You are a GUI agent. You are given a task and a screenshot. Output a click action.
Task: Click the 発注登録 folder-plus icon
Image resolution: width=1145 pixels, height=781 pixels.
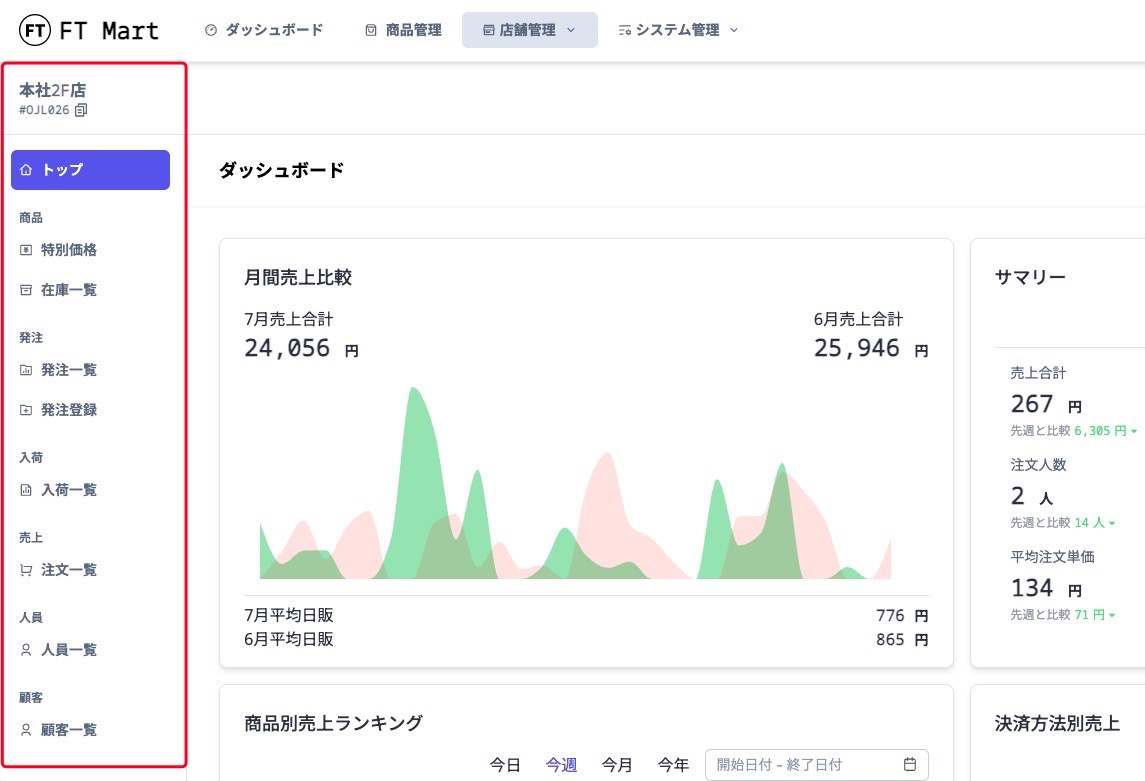[27, 410]
